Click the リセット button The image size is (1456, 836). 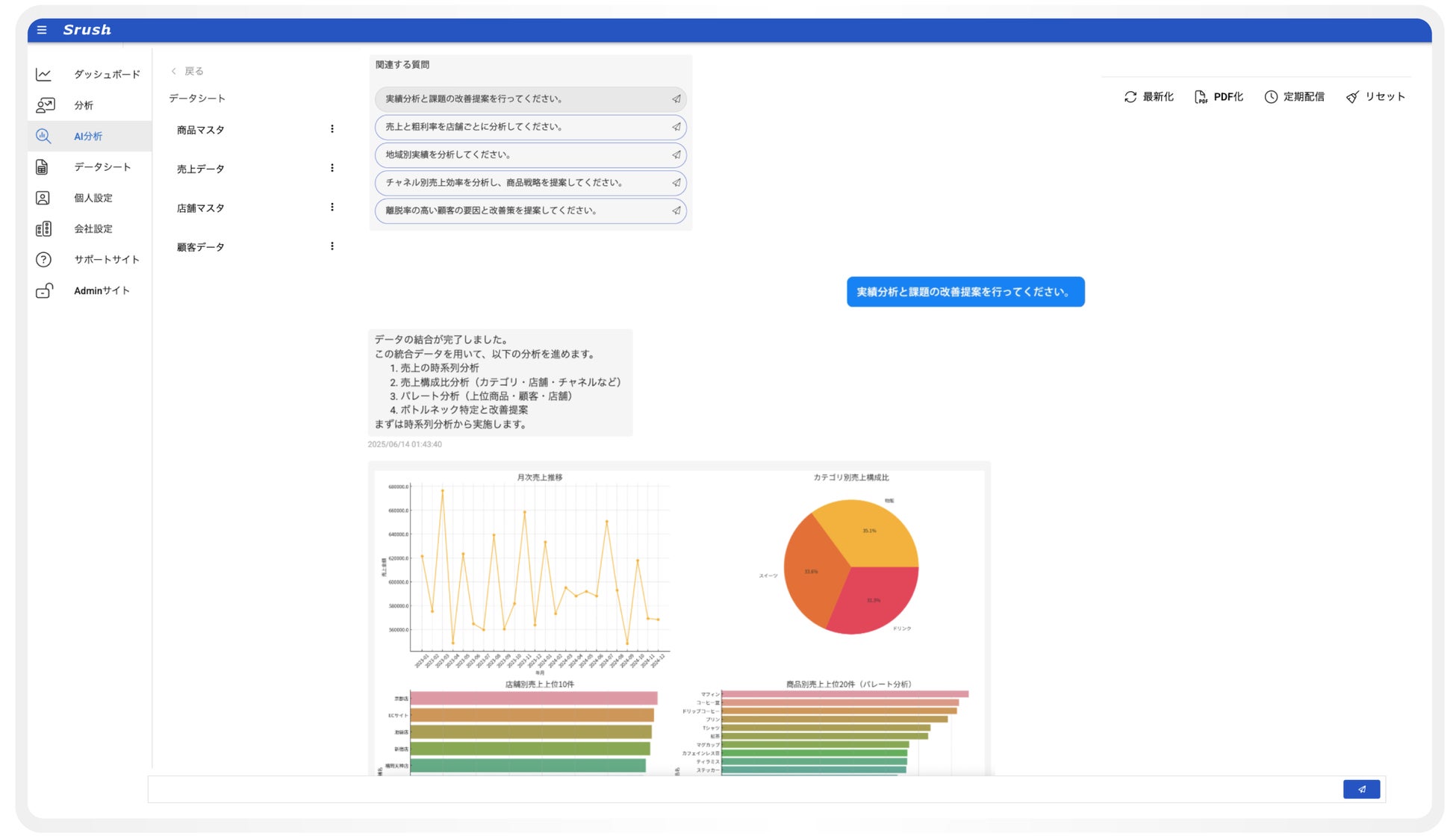[1375, 97]
